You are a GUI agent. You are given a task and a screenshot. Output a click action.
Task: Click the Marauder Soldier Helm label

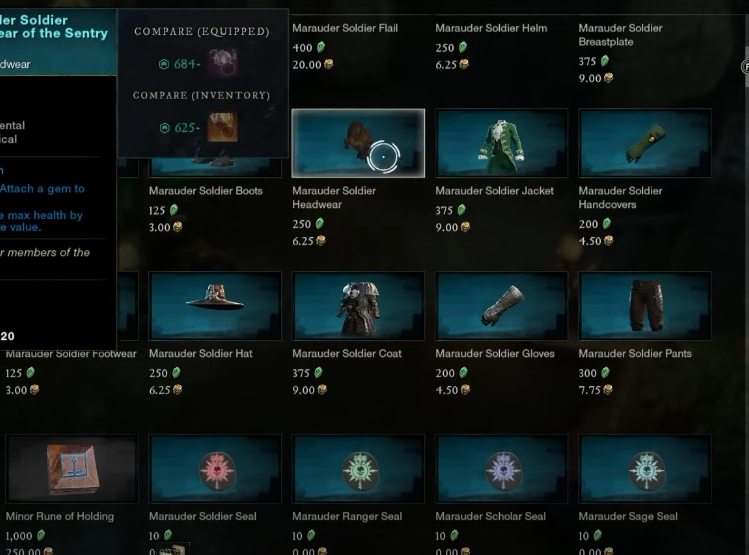(491, 28)
